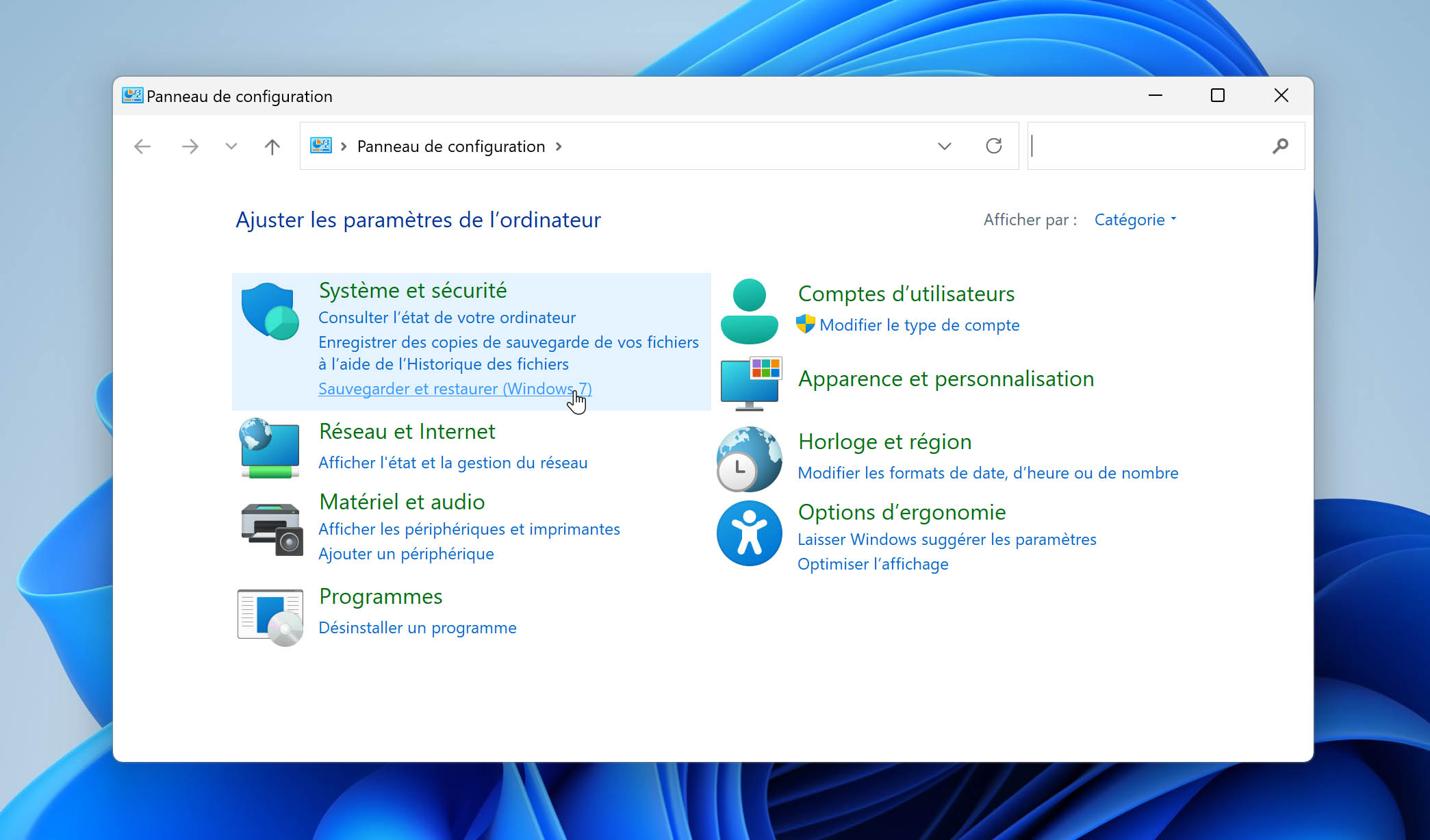Viewport: 1430px width, 840px height.
Task: Open the Horloge et région globe clock icon
Action: click(750, 459)
